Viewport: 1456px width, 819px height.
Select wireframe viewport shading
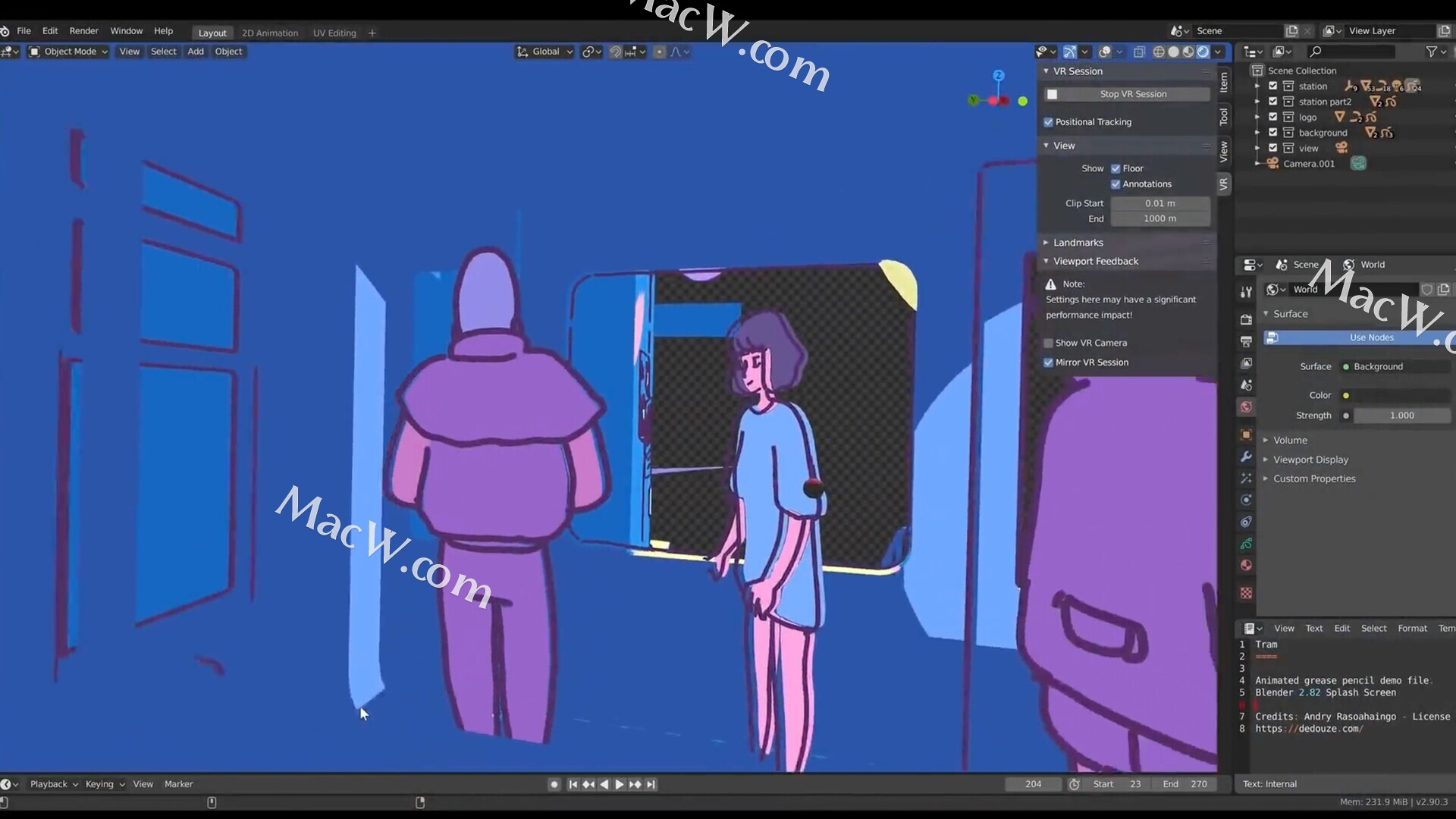[1159, 52]
